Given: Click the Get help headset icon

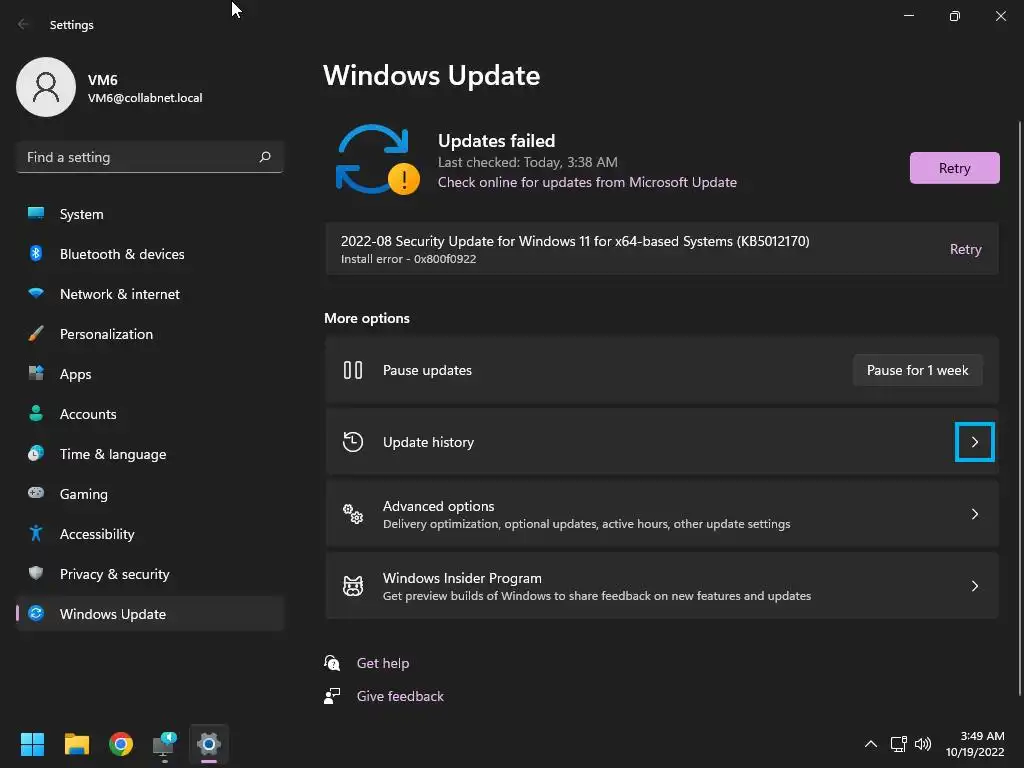Looking at the screenshot, I should tap(332, 663).
